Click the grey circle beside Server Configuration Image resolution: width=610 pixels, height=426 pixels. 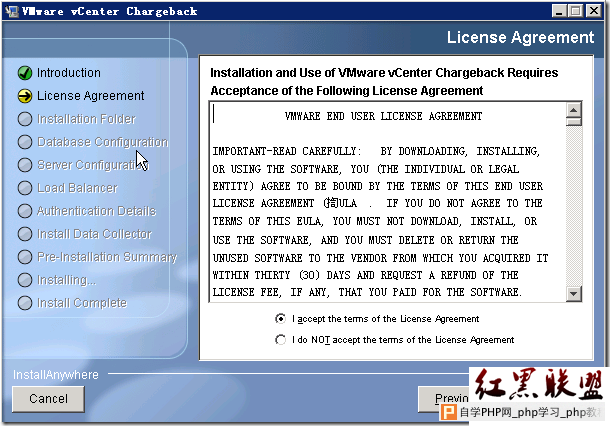(x=25, y=165)
